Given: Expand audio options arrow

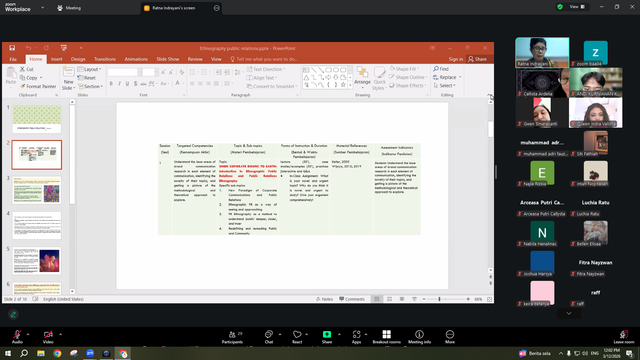Looking at the screenshot, I should (28, 334).
